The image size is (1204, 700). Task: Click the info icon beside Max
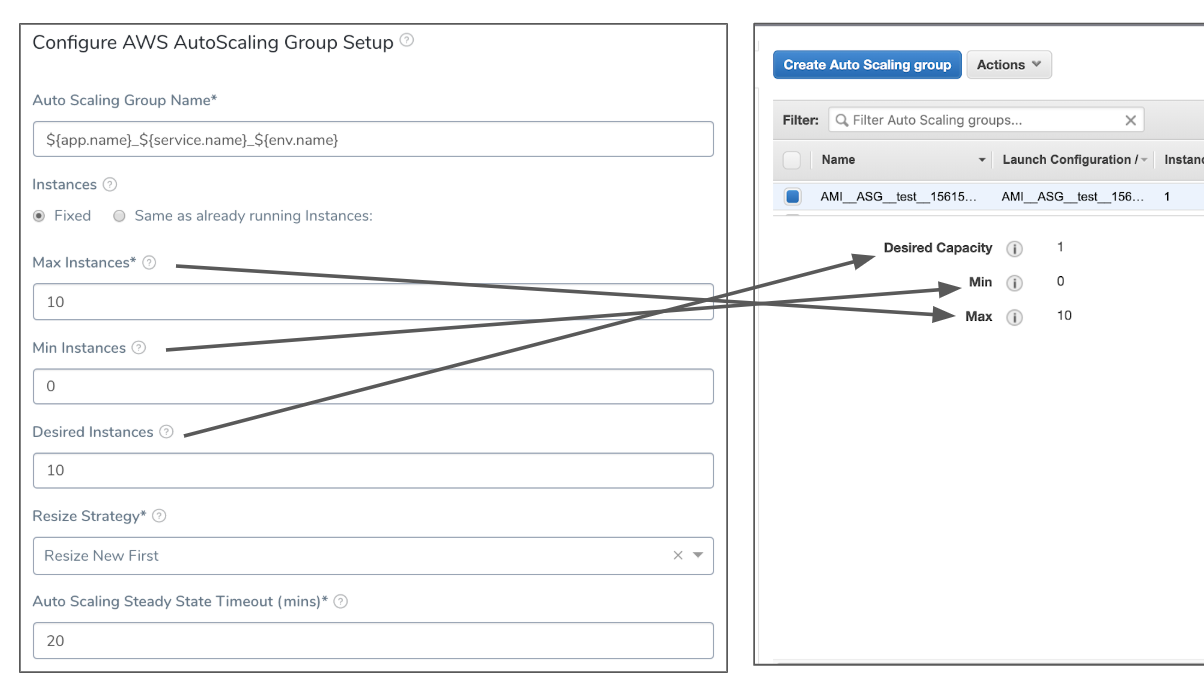[x=1014, y=318]
